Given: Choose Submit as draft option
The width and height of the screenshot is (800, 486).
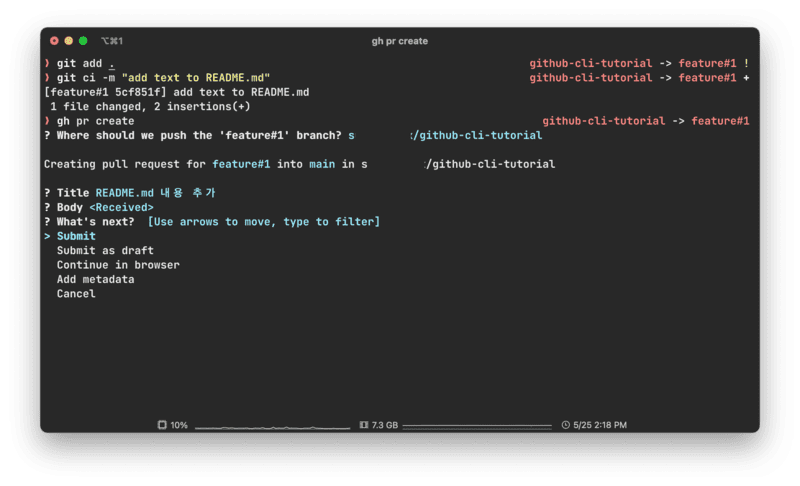Looking at the screenshot, I should click(x=105, y=251).
